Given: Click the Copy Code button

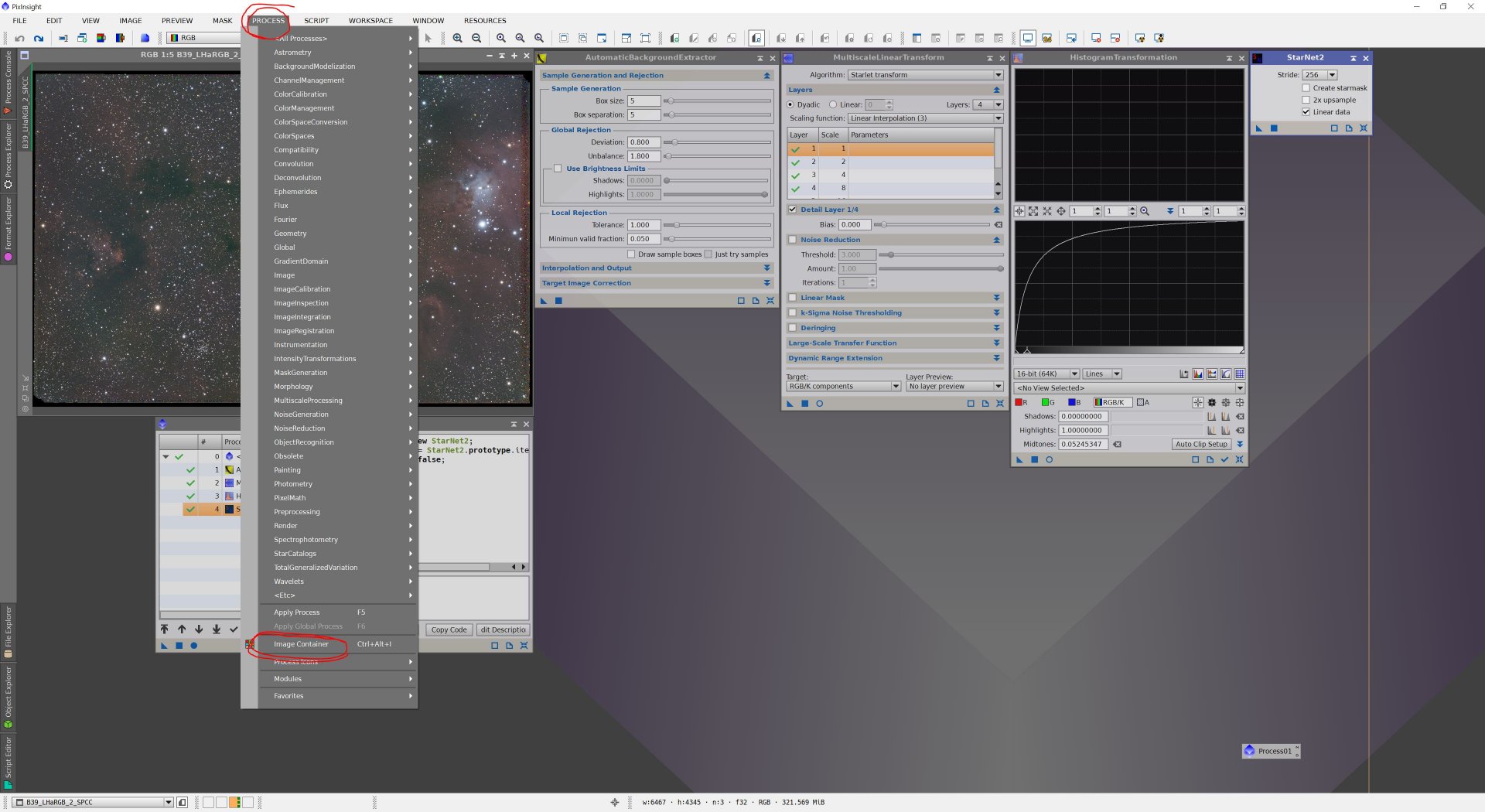Looking at the screenshot, I should [x=449, y=629].
